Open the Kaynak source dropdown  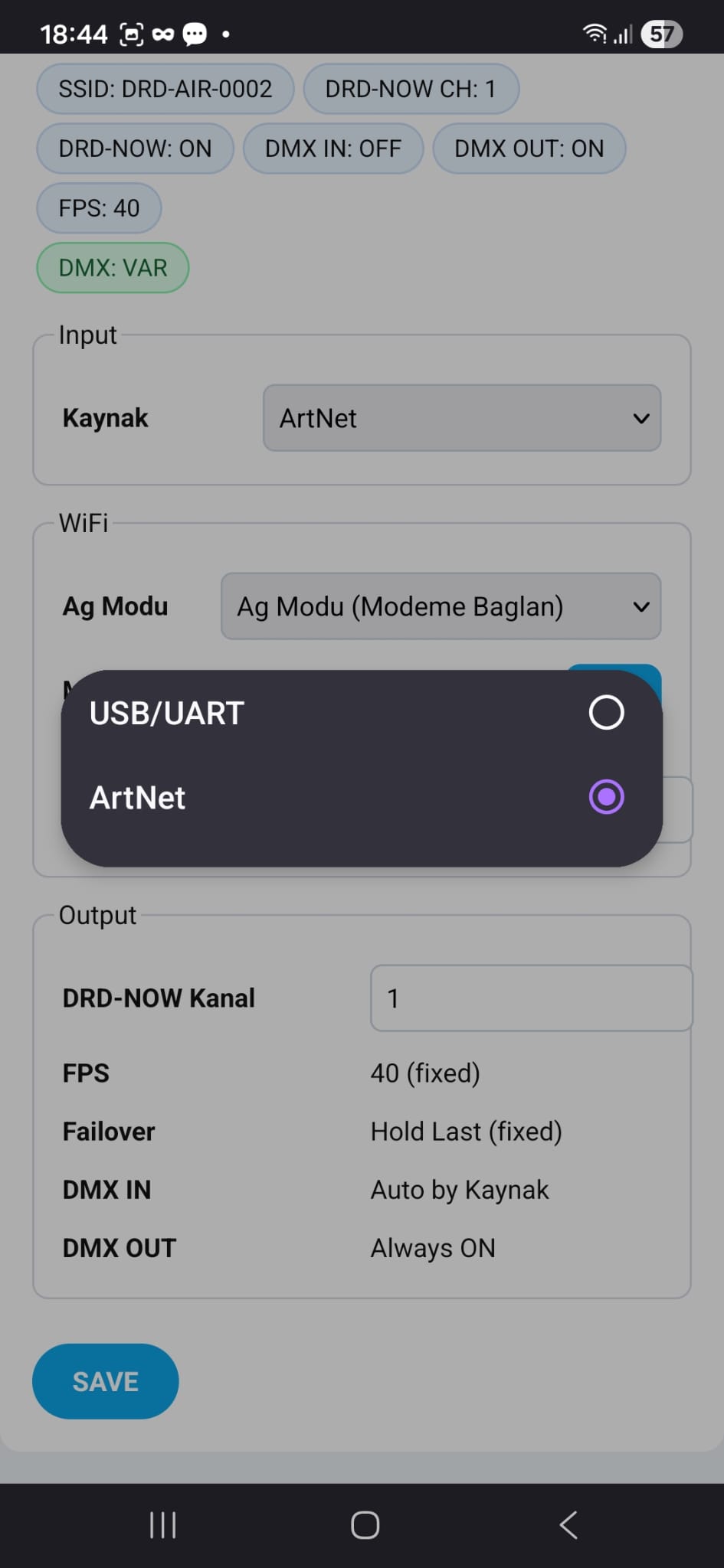(460, 418)
